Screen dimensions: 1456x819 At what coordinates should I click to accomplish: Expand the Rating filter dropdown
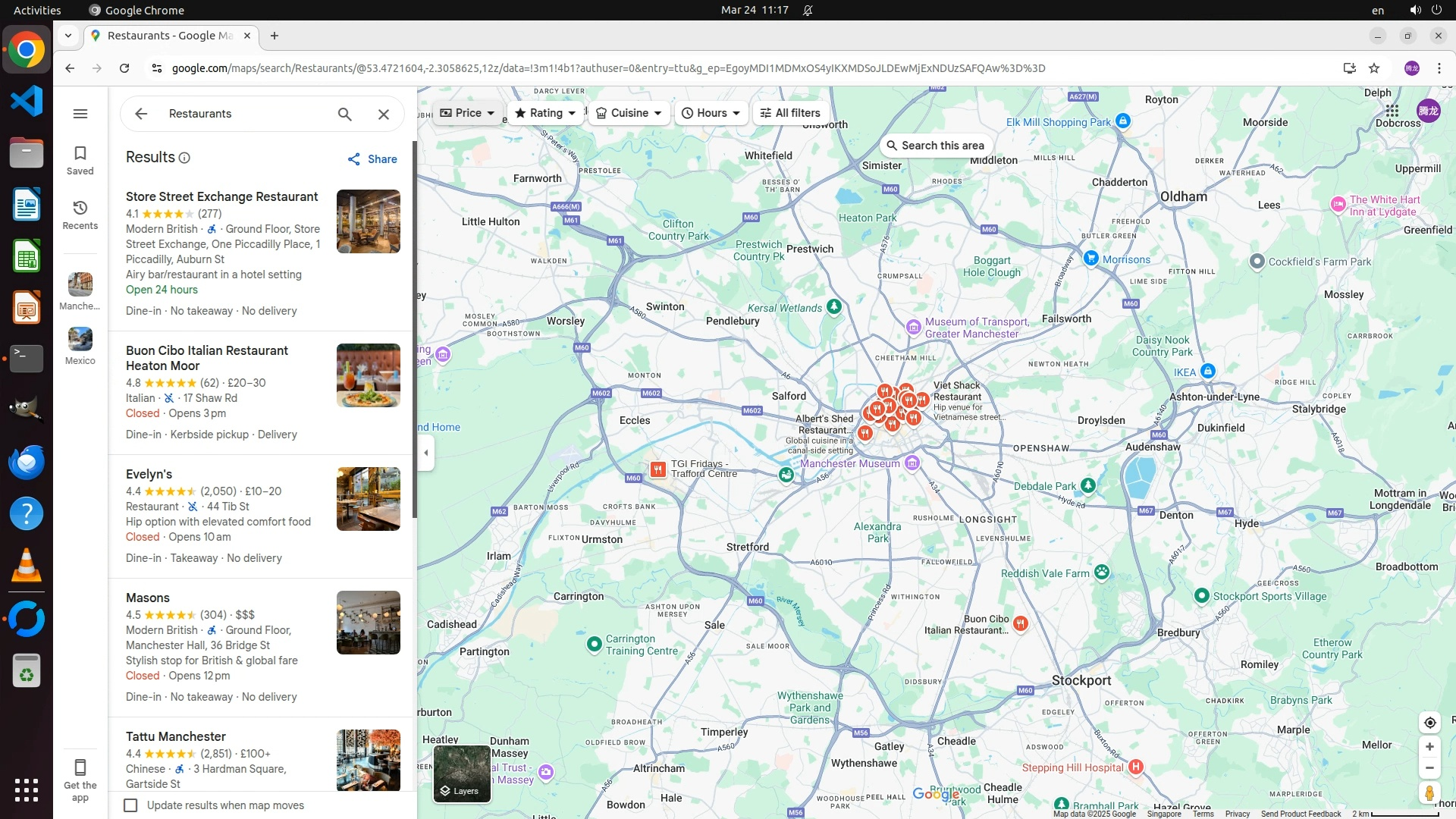545,113
